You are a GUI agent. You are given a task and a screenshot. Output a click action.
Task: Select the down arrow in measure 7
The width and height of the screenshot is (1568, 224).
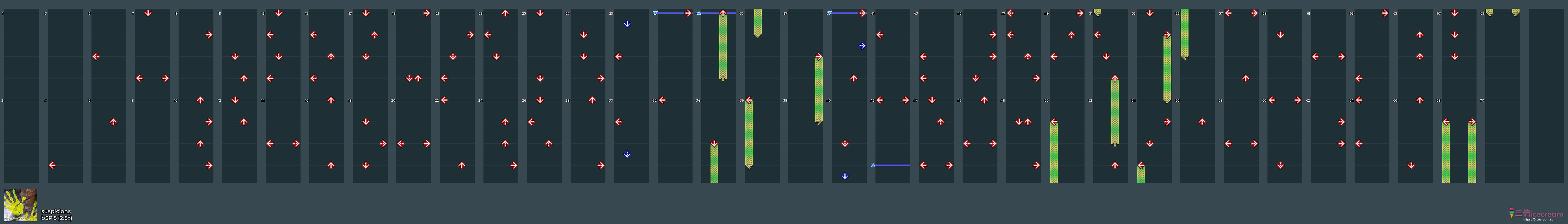click(x=148, y=13)
